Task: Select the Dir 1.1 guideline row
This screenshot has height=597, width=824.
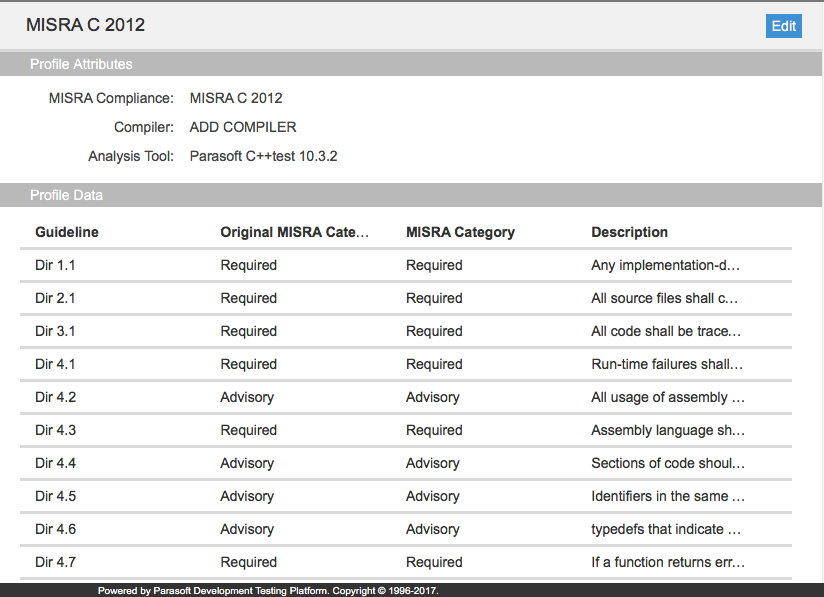Action: (x=406, y=265)
